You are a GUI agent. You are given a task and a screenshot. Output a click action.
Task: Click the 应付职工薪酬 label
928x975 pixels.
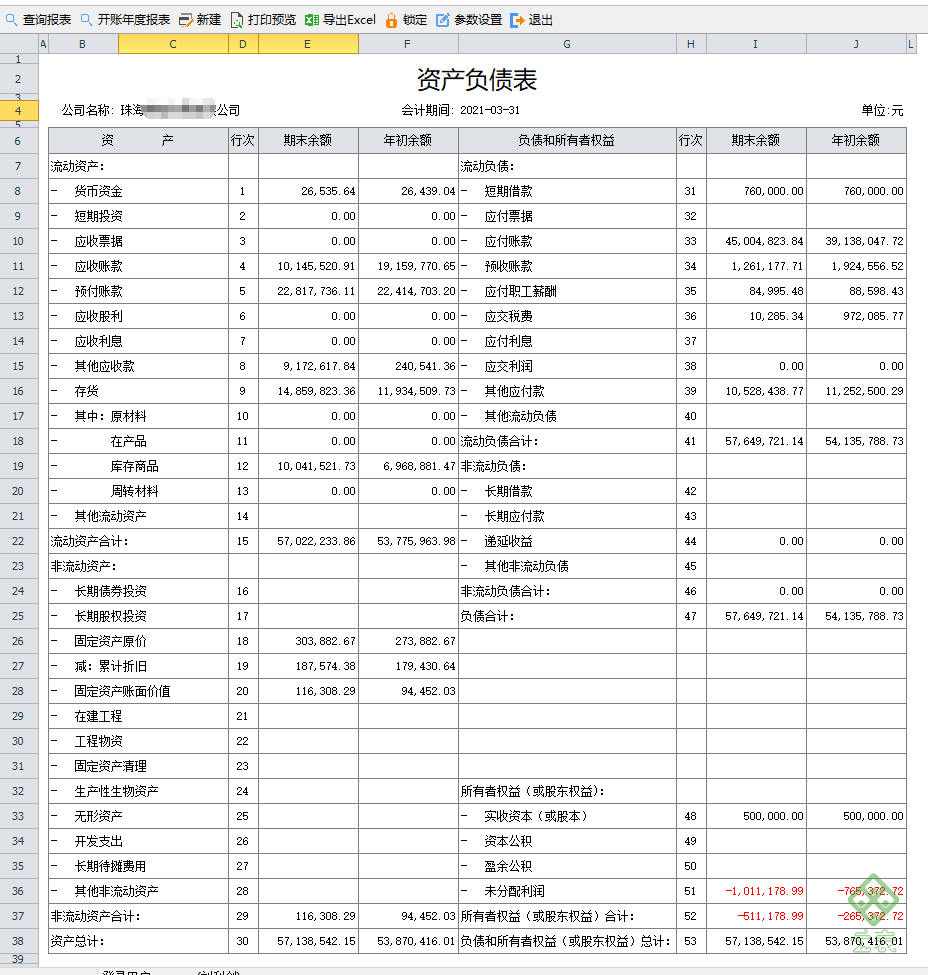point(520,291)
